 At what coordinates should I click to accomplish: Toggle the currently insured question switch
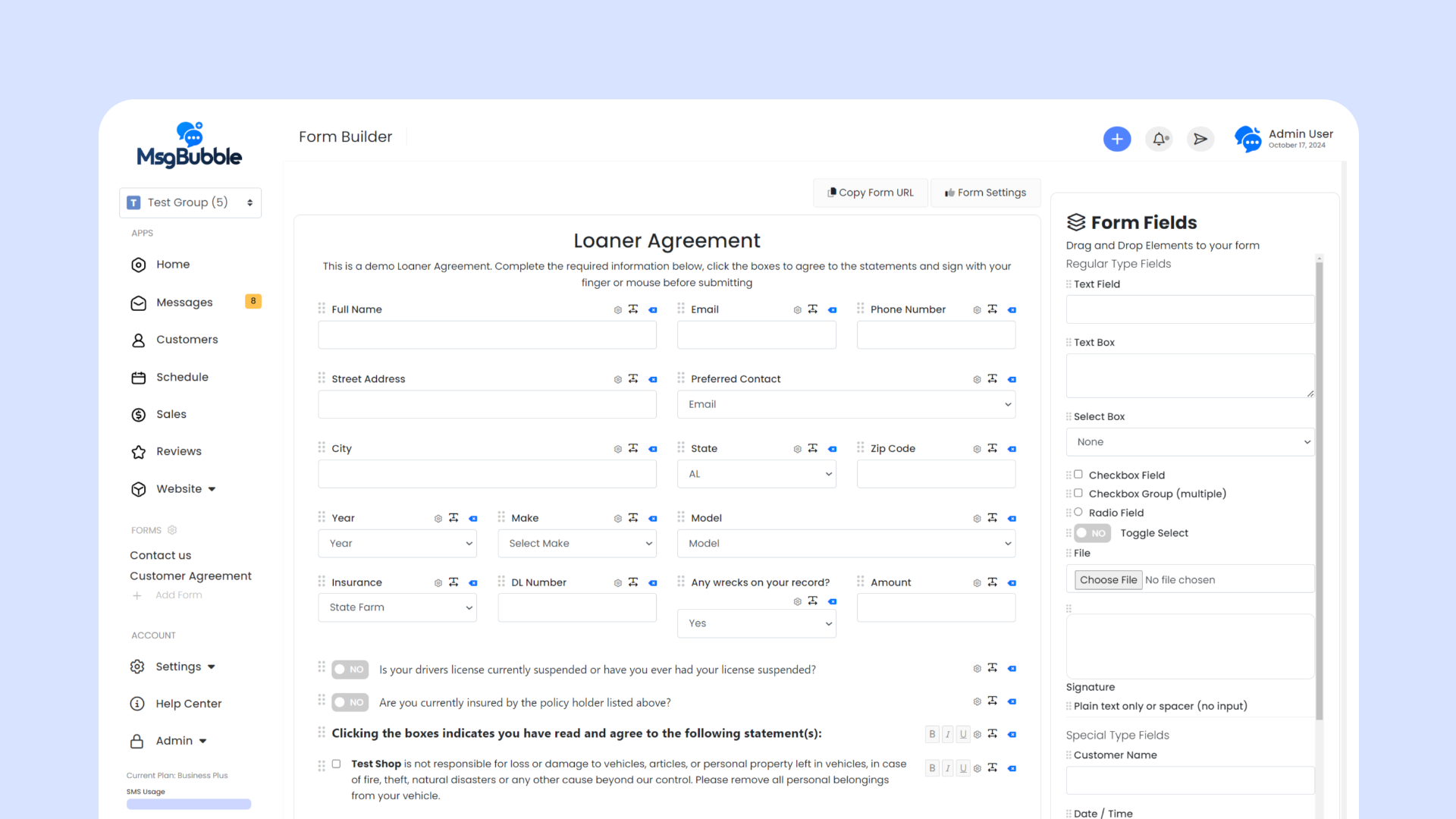pyautogui.click(x=349, y=702)
